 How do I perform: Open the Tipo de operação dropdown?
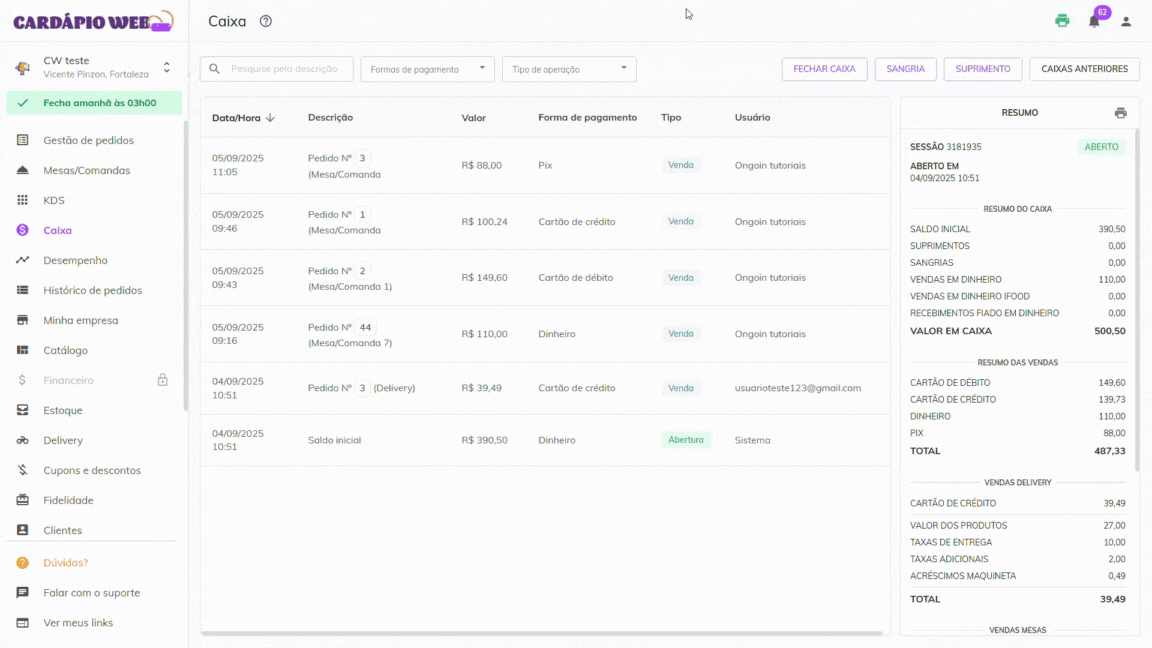569,69
